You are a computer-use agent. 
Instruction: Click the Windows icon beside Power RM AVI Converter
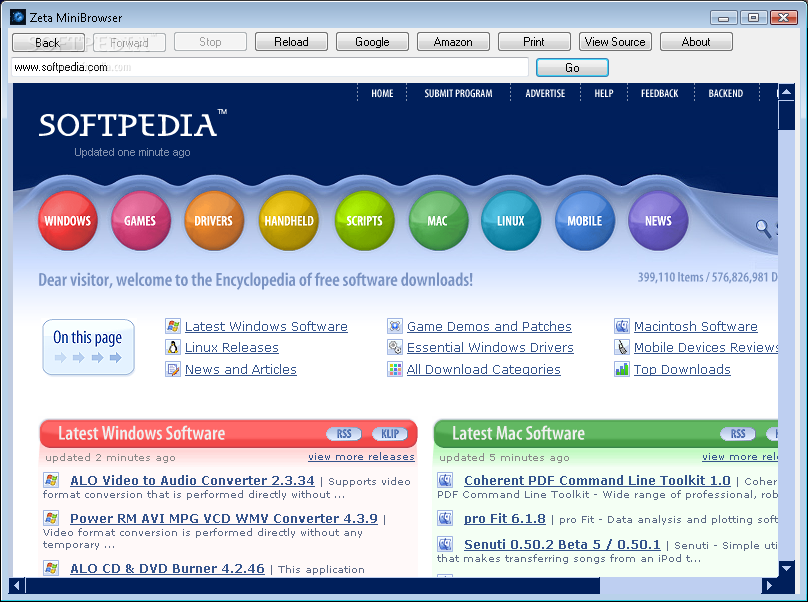pyautogui.click(x=51, y=518)
